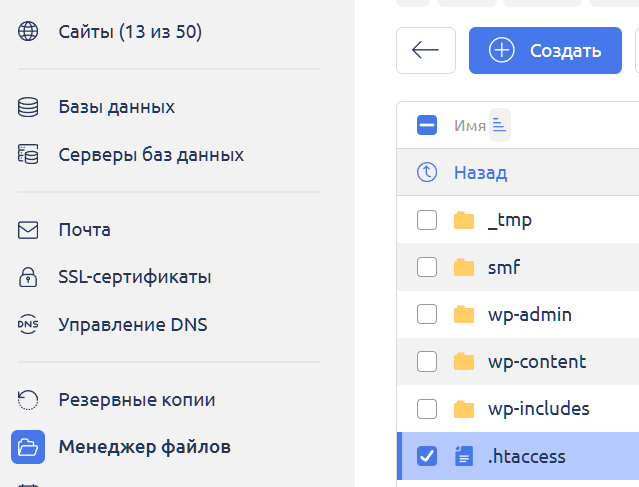
Task: Open the wp-content folder
Action: point(536,362)
